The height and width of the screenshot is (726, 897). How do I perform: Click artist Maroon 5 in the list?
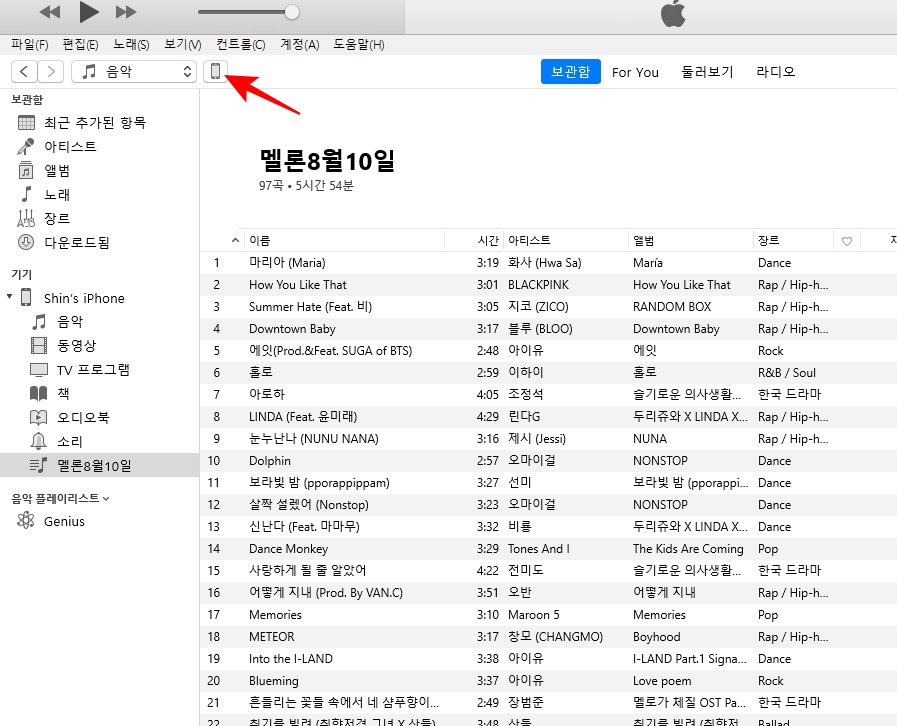tap(534, 615)
